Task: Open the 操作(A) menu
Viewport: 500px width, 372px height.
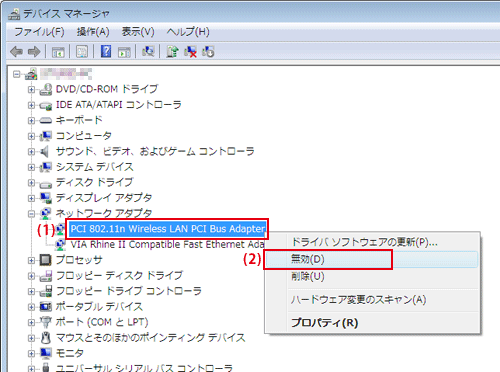Action: [93, 32]
